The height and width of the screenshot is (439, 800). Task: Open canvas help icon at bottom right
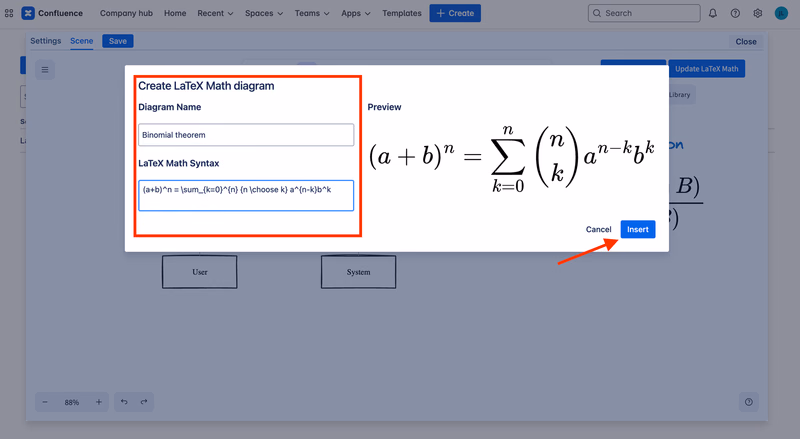coord(748,402)
